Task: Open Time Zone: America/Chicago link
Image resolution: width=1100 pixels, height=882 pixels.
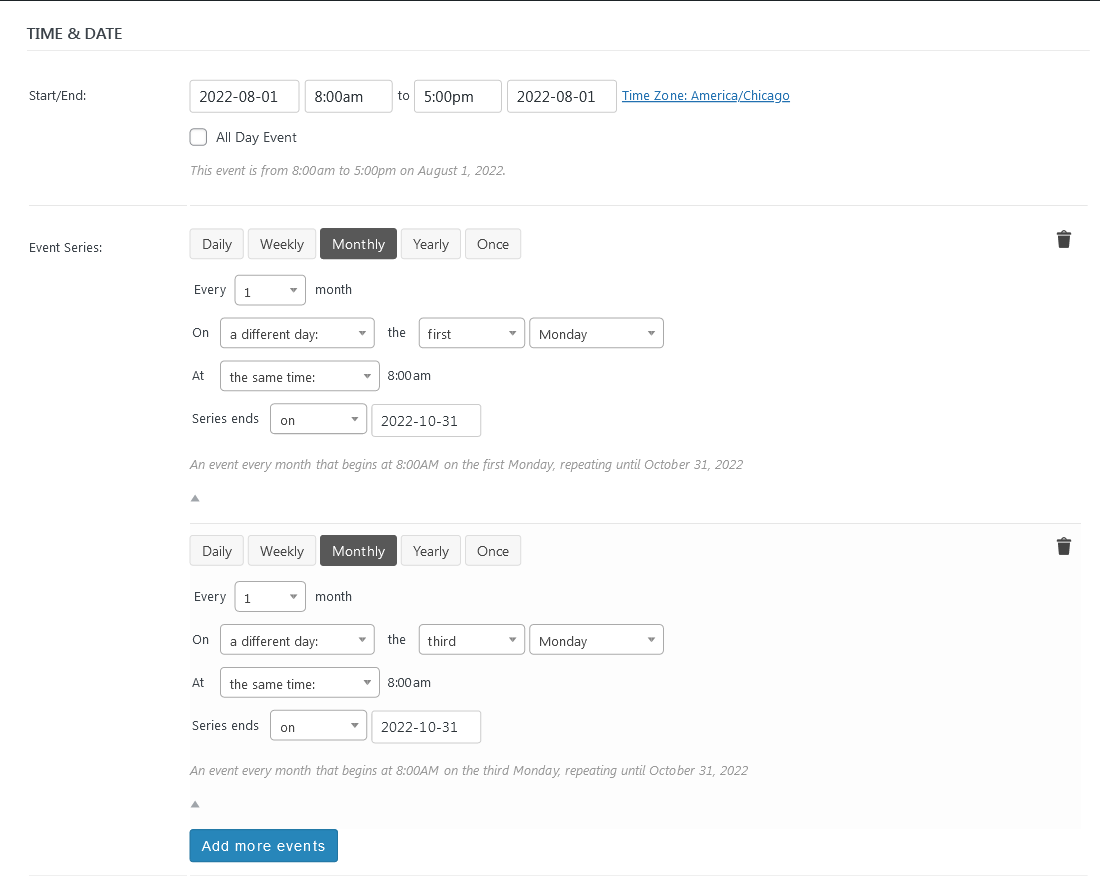Action: click(x=705, y=96)
